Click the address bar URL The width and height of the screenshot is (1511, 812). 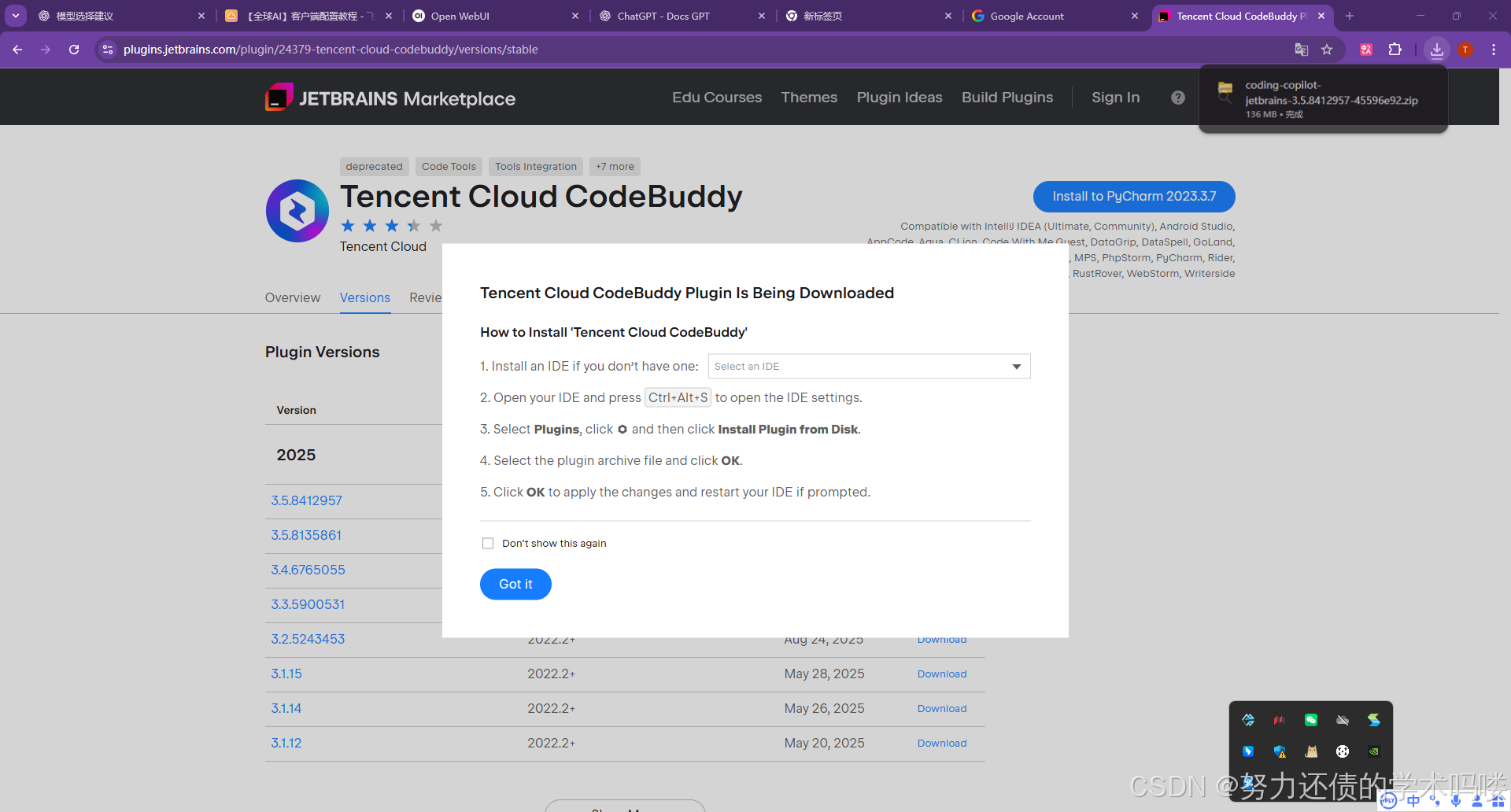click(331, 50)
